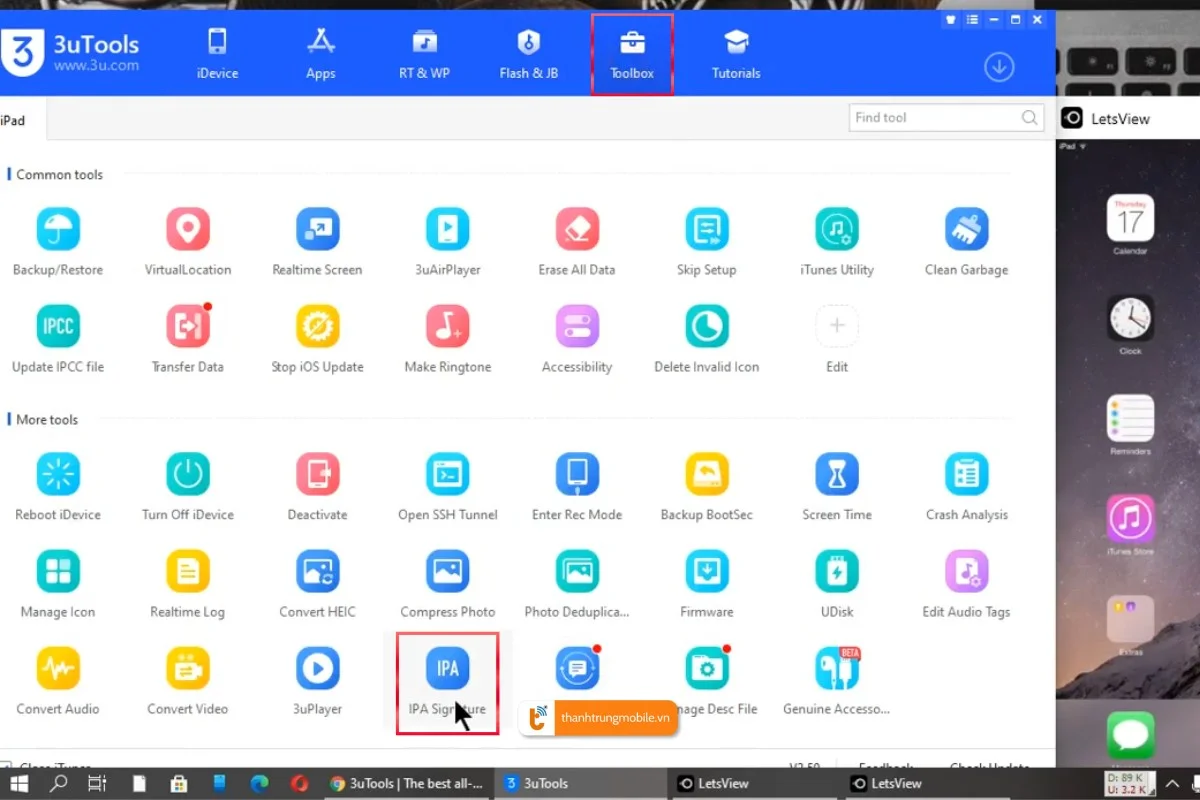Select Erase All Data tool

577,229
